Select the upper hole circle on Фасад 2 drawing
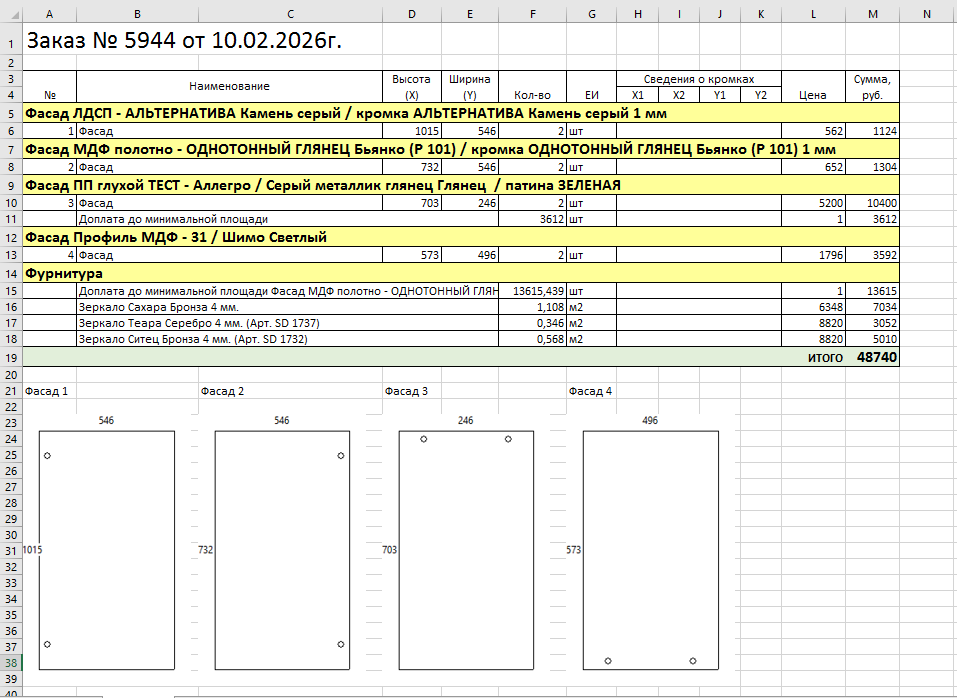 [341, 456]
